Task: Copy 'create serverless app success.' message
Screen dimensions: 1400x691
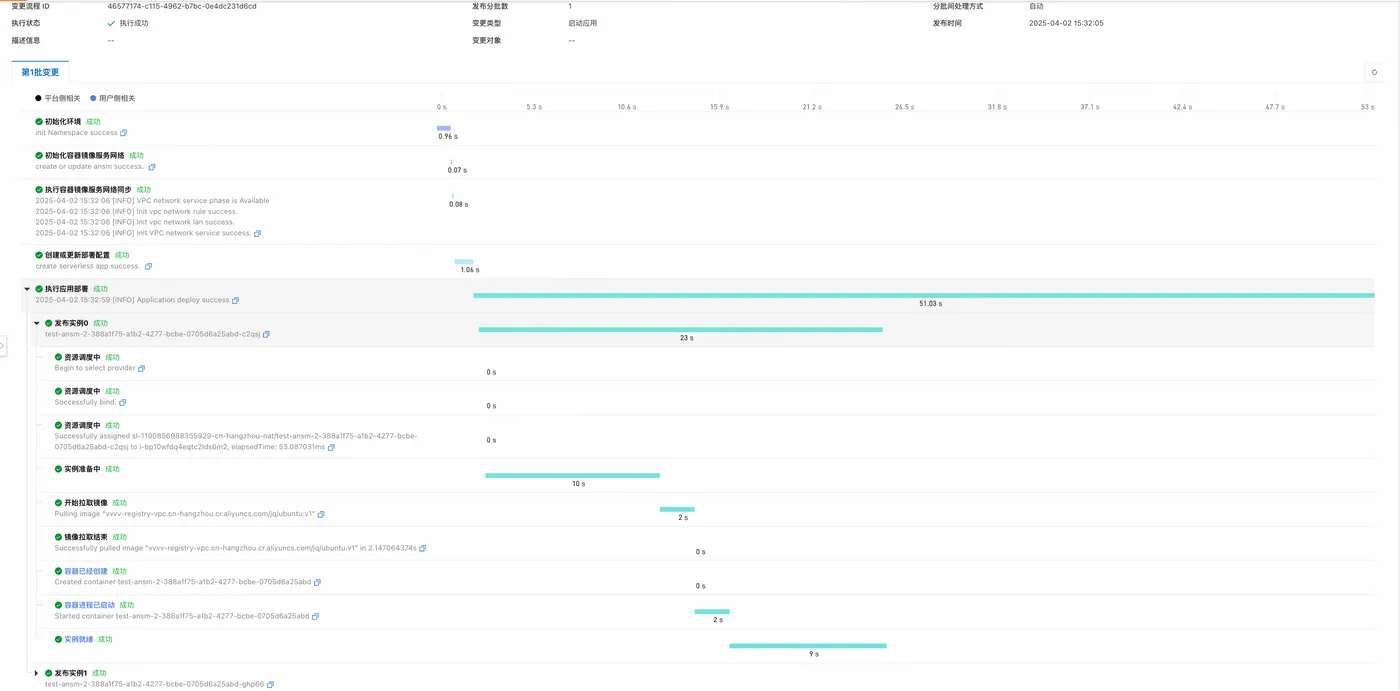Action: point(148,267)
